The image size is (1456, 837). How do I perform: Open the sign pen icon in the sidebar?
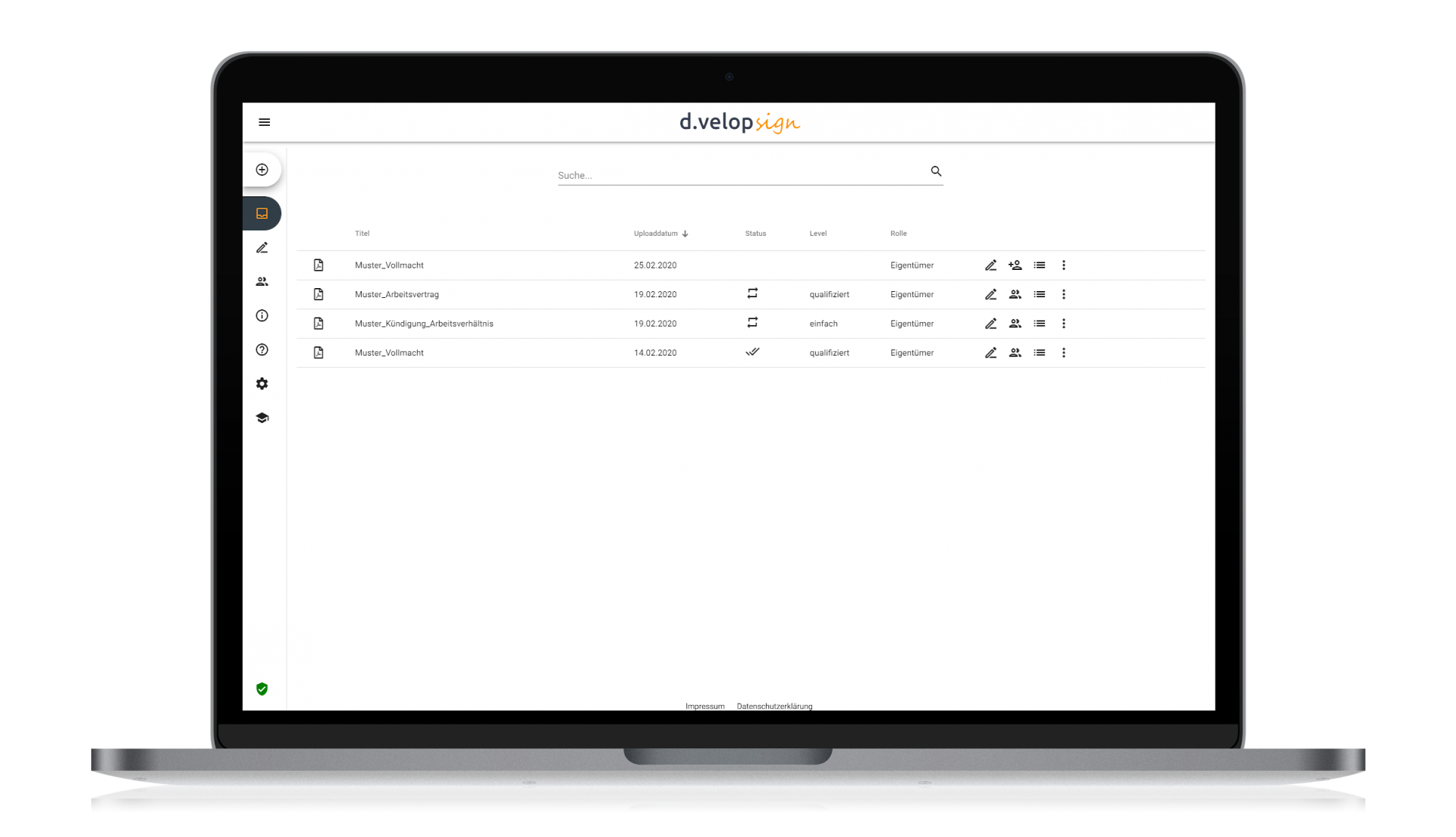click(262, 248)
